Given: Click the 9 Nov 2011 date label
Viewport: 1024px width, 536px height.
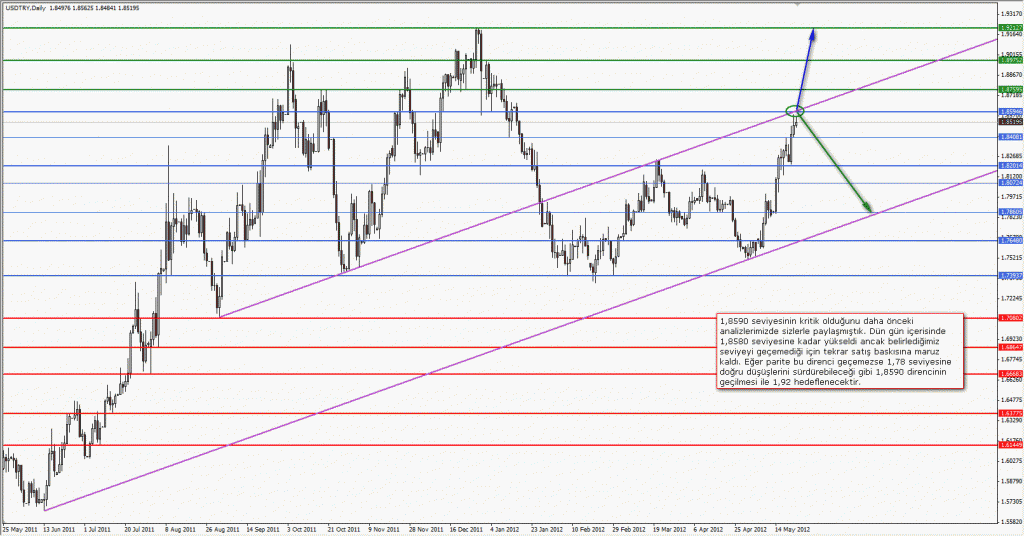Looking at the screenshot, I should (x=384, y=529).
